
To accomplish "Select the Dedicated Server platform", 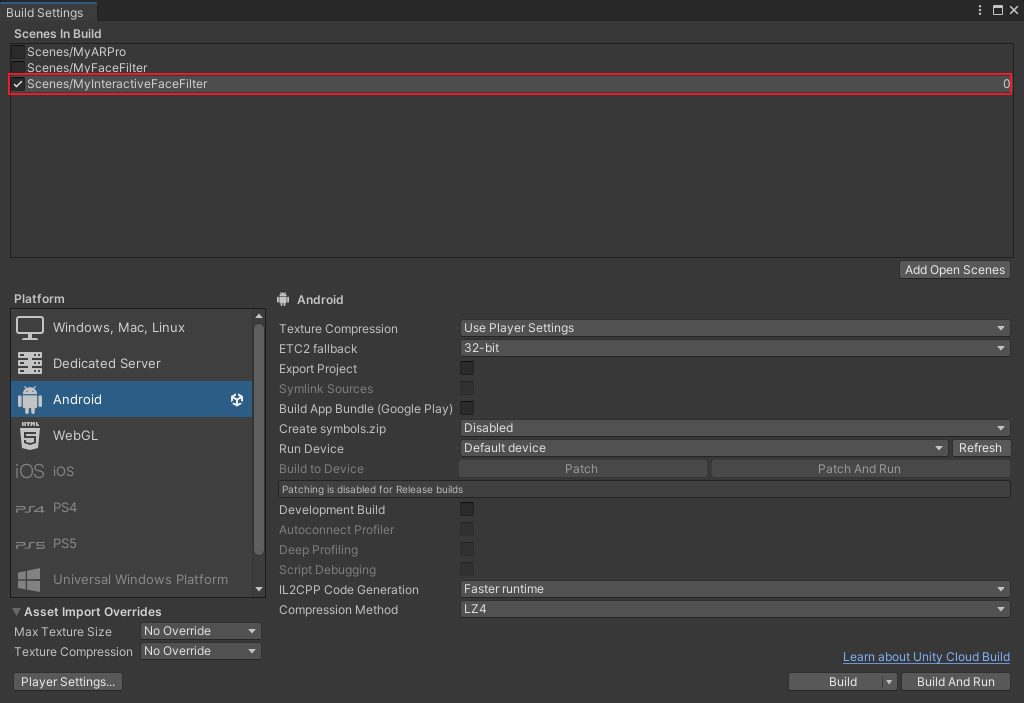I will [131, 363].
